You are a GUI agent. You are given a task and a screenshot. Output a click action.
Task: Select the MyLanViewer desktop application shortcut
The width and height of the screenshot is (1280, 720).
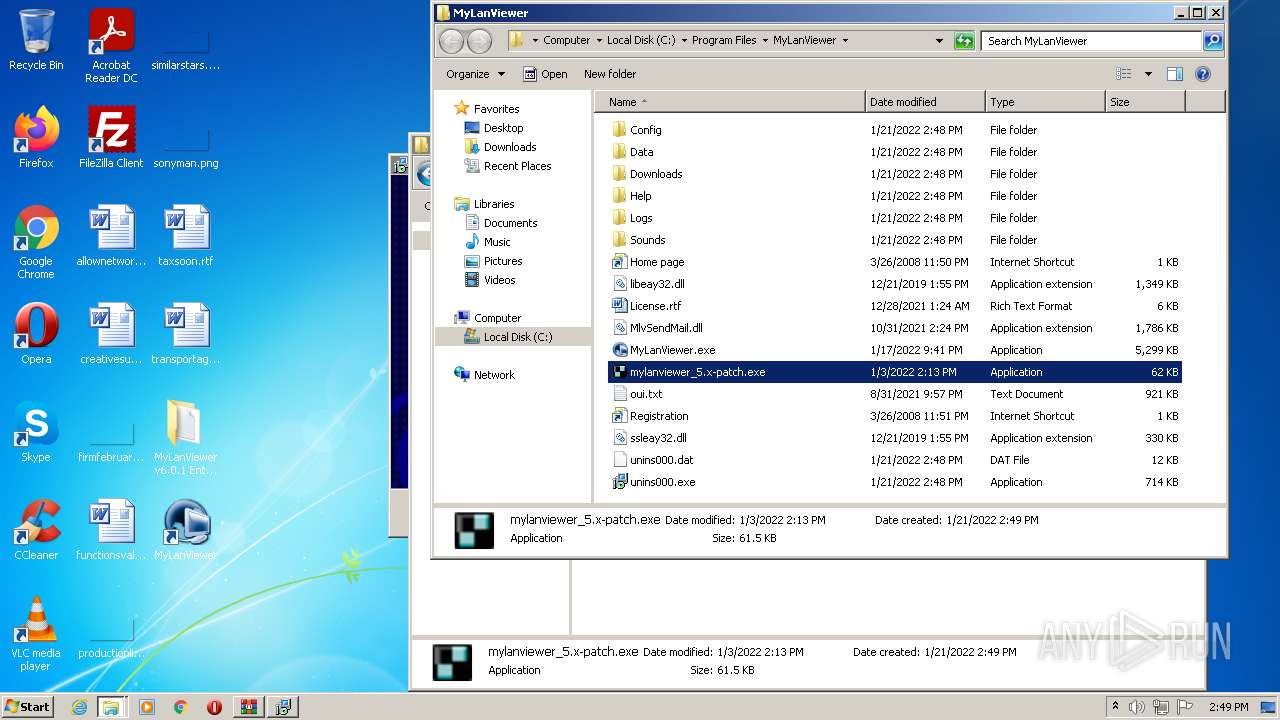[186, 530]
